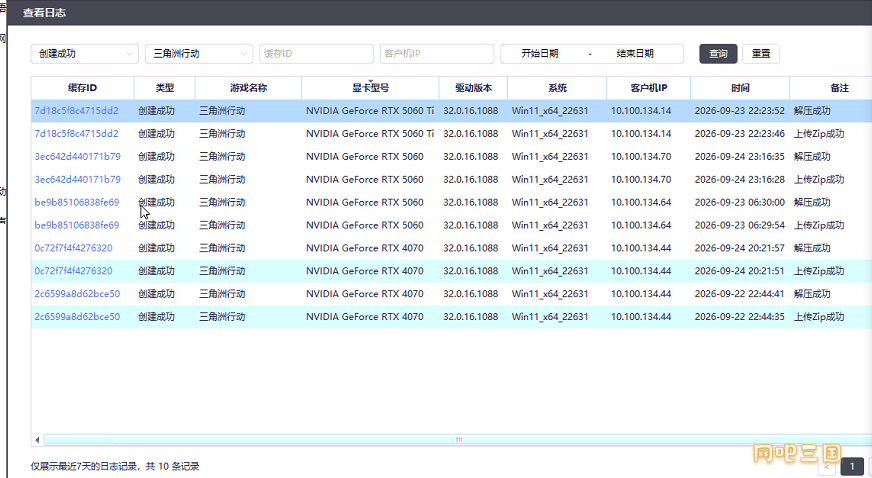
Task: Open cache ID 3ec642d440171b79 in 23:16:35 row
Action: (77, 156)
